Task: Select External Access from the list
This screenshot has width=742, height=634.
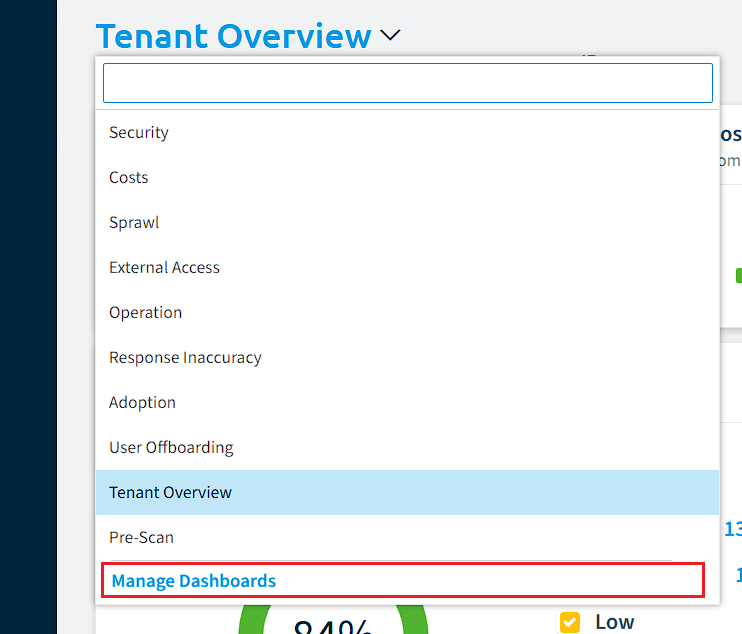Action: pos(407,267)
